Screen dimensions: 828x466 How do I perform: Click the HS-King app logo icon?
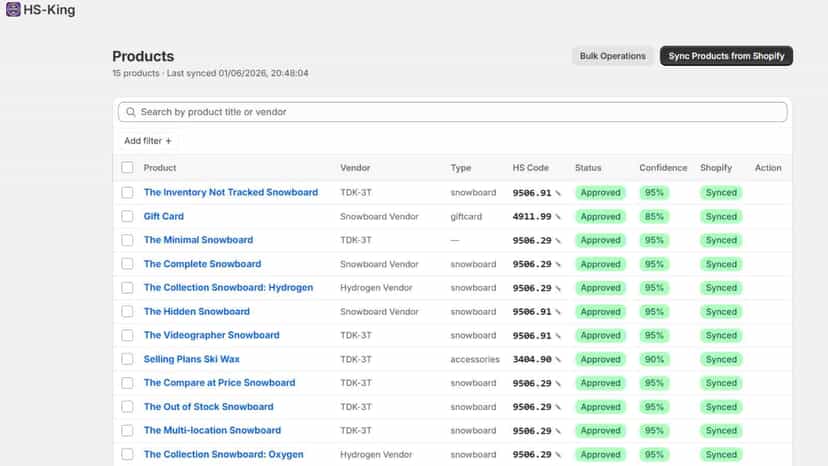click(x=13, y=9)
